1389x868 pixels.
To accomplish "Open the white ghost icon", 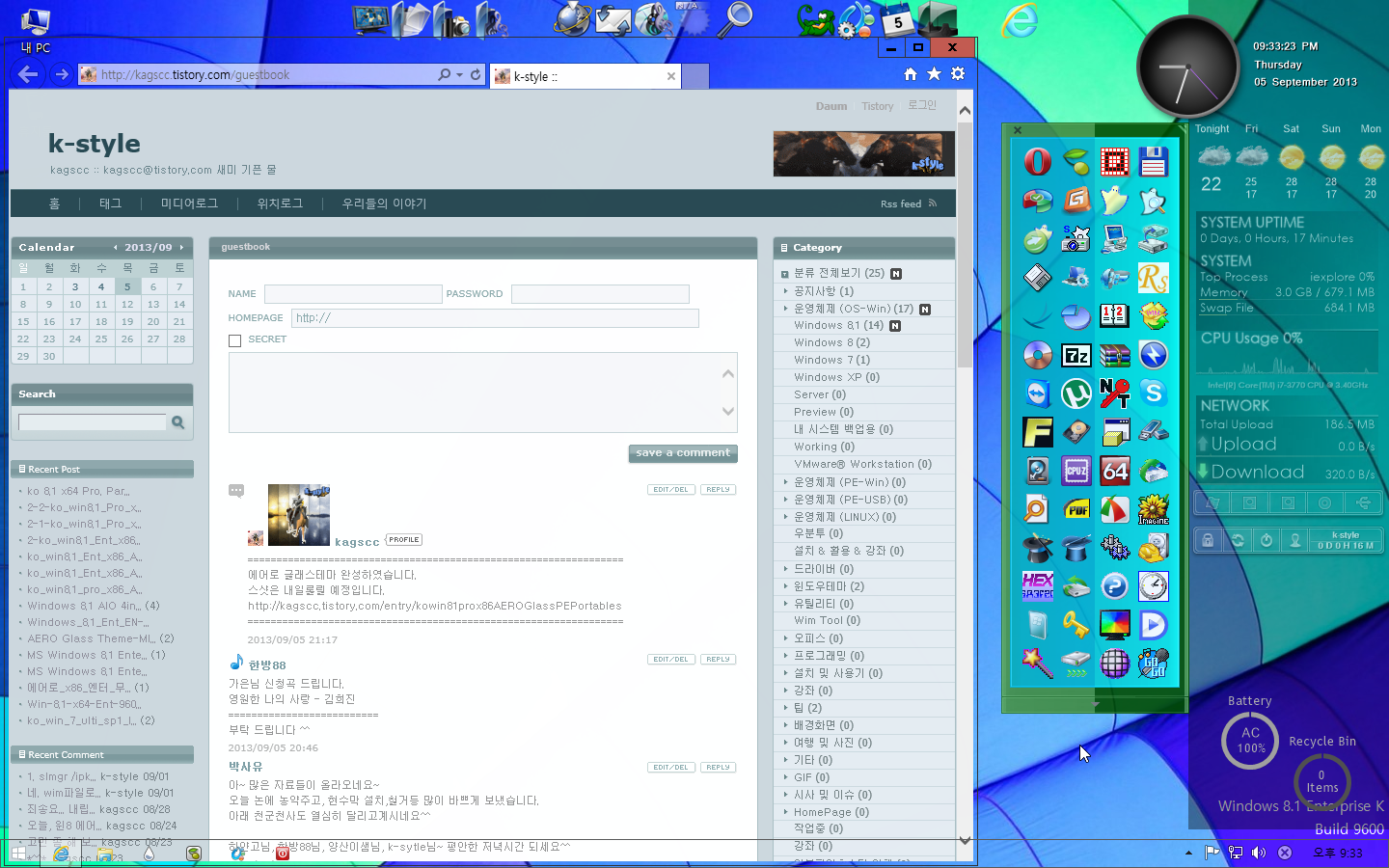I will tap(1114, 200).
